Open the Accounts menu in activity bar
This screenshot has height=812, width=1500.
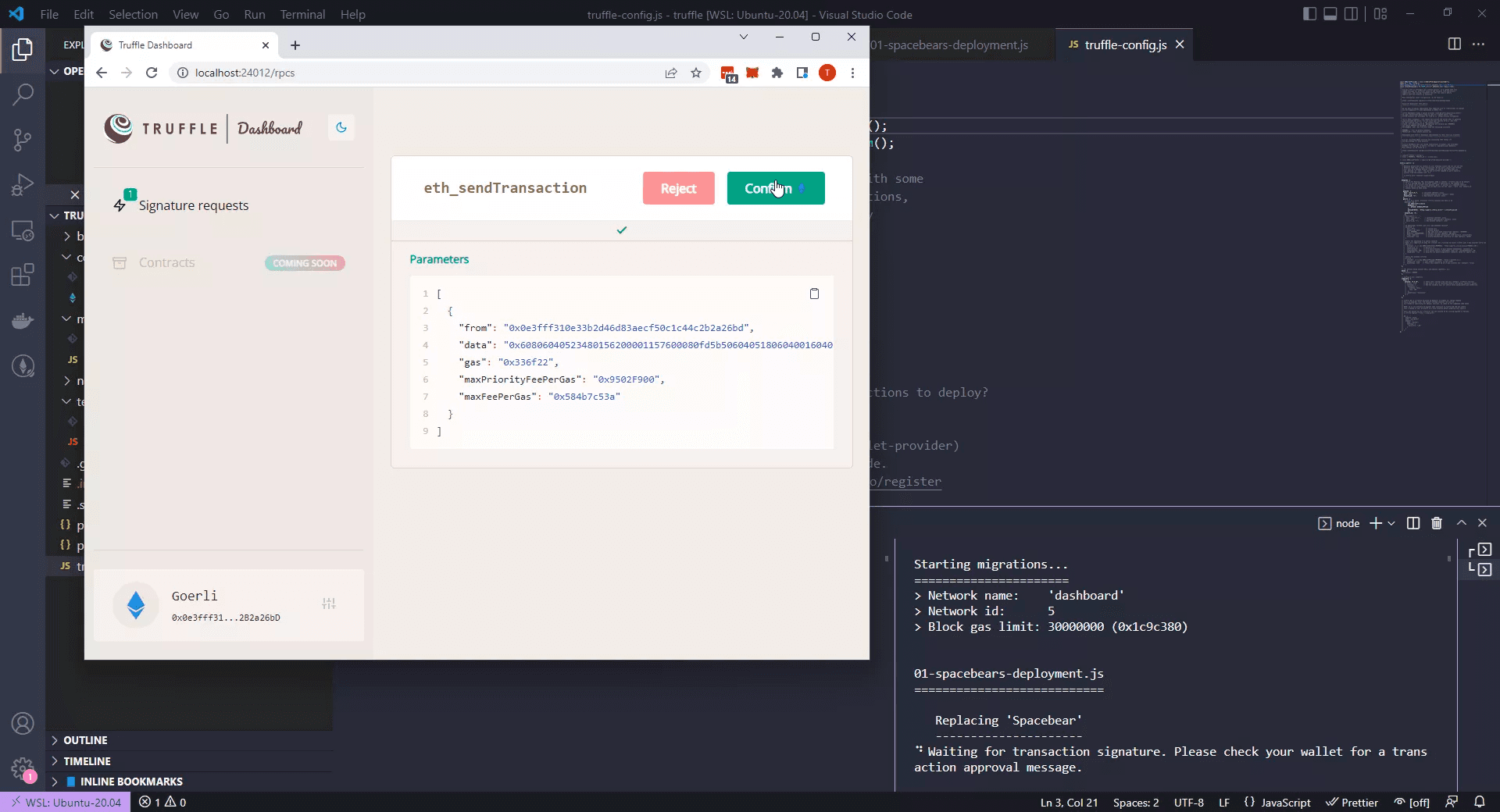pyautogui.click(x=23, y=724)
